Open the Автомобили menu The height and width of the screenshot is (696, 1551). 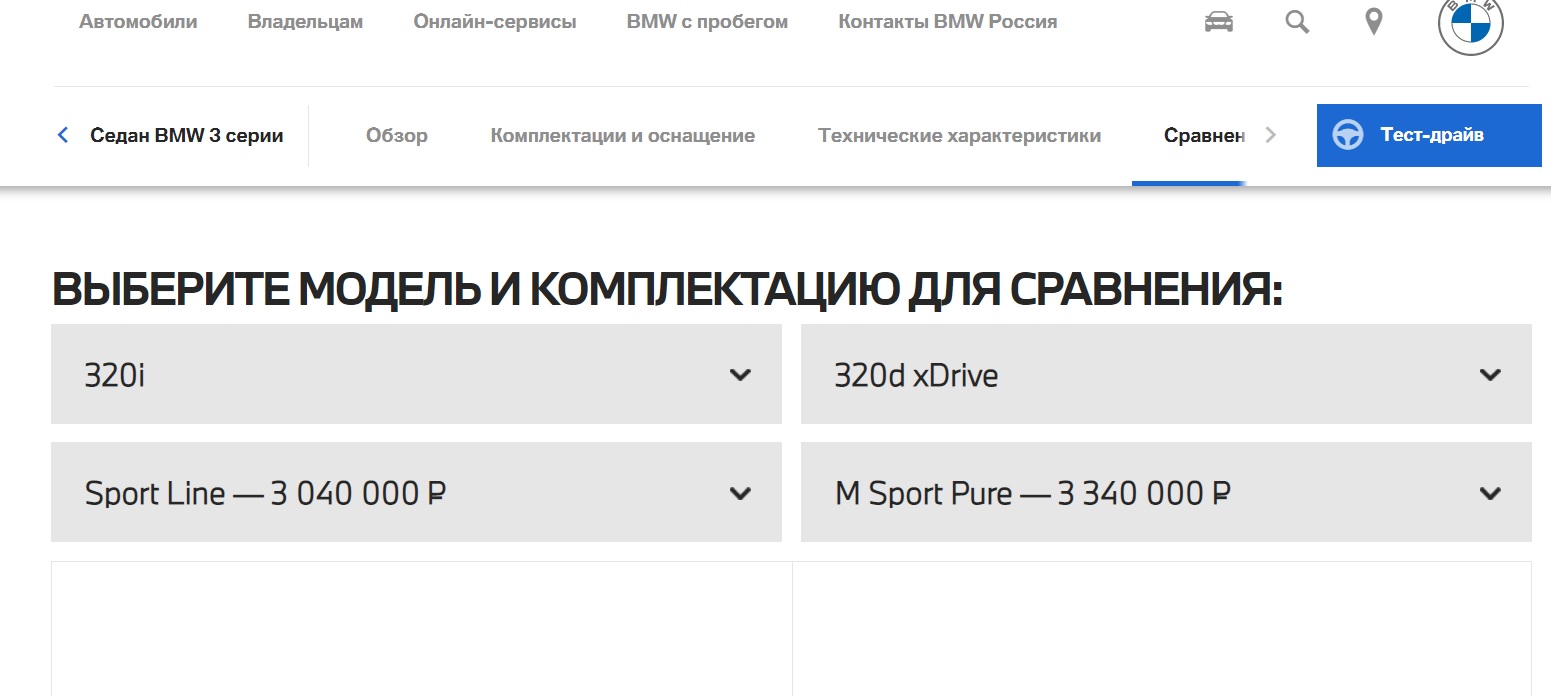[138, 21]
